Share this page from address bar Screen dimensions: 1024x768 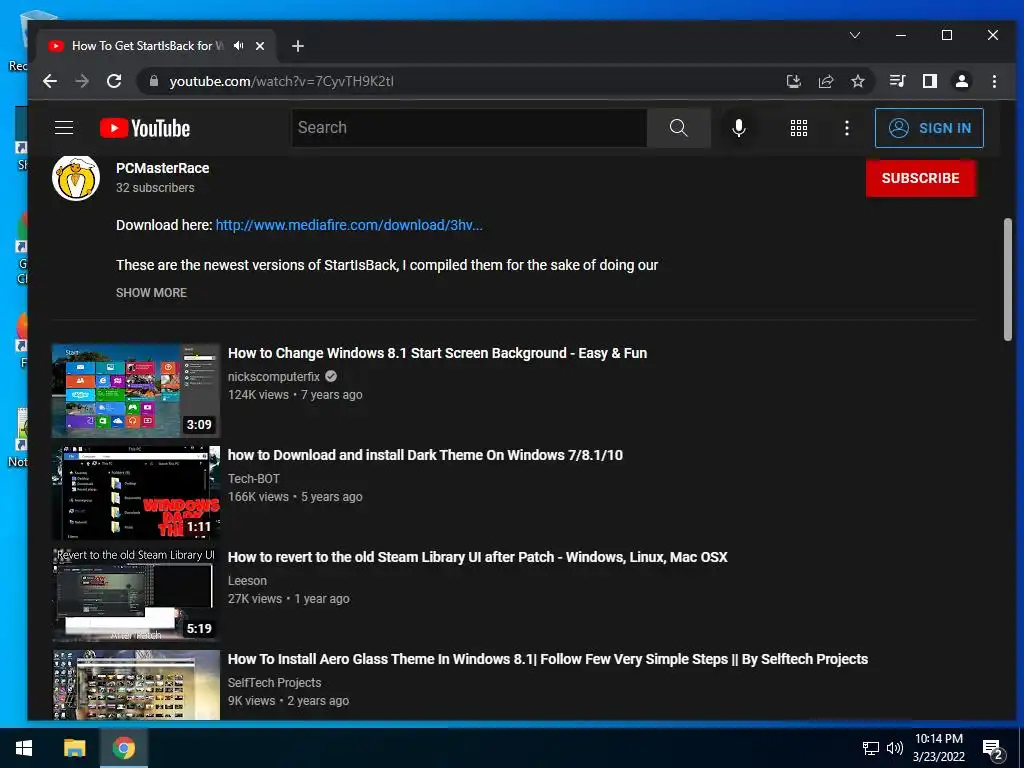click(x=825, y=81)
